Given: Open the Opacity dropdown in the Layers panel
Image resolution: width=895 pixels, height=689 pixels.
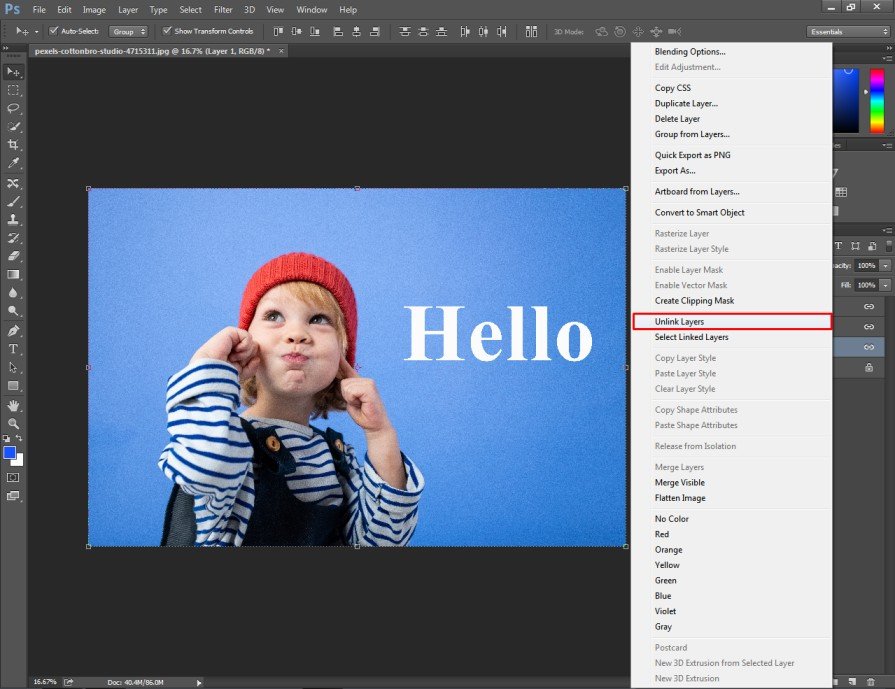Looking at the screenshot, I should 885,266.
